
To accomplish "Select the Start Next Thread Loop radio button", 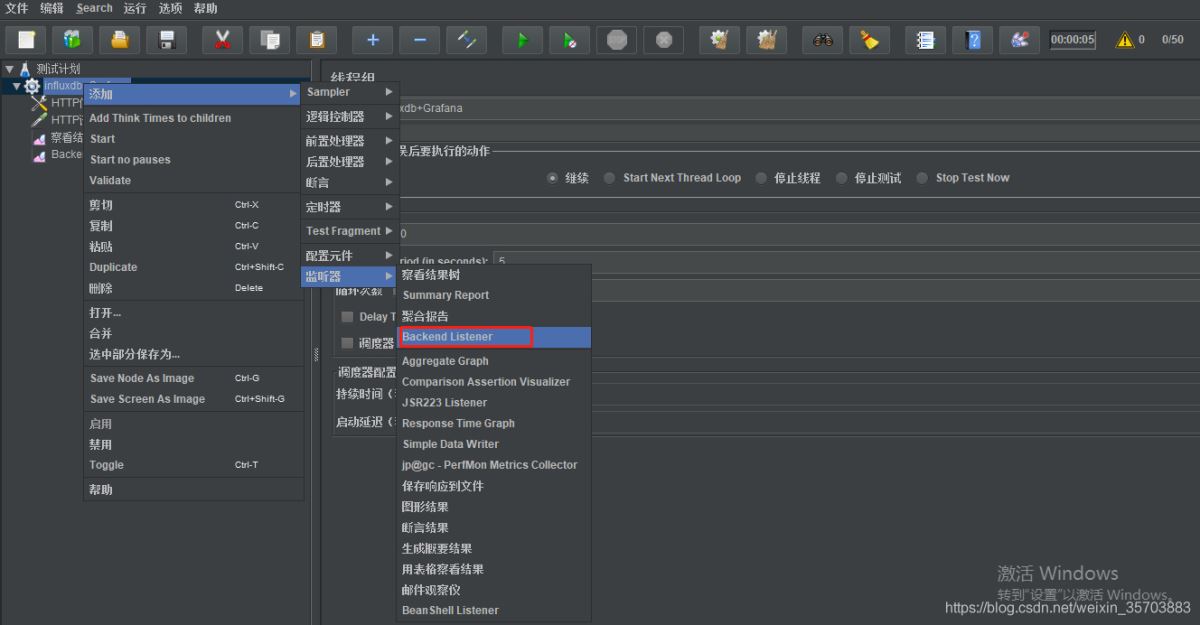I will [x=610, y=178].
